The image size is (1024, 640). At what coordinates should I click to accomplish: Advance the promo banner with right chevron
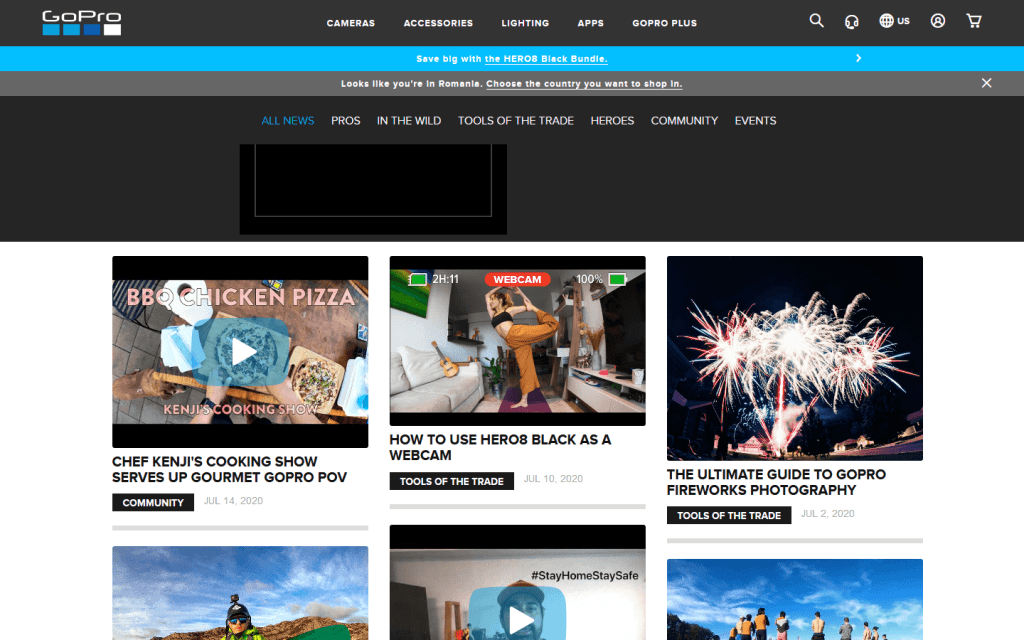[858, 59]
